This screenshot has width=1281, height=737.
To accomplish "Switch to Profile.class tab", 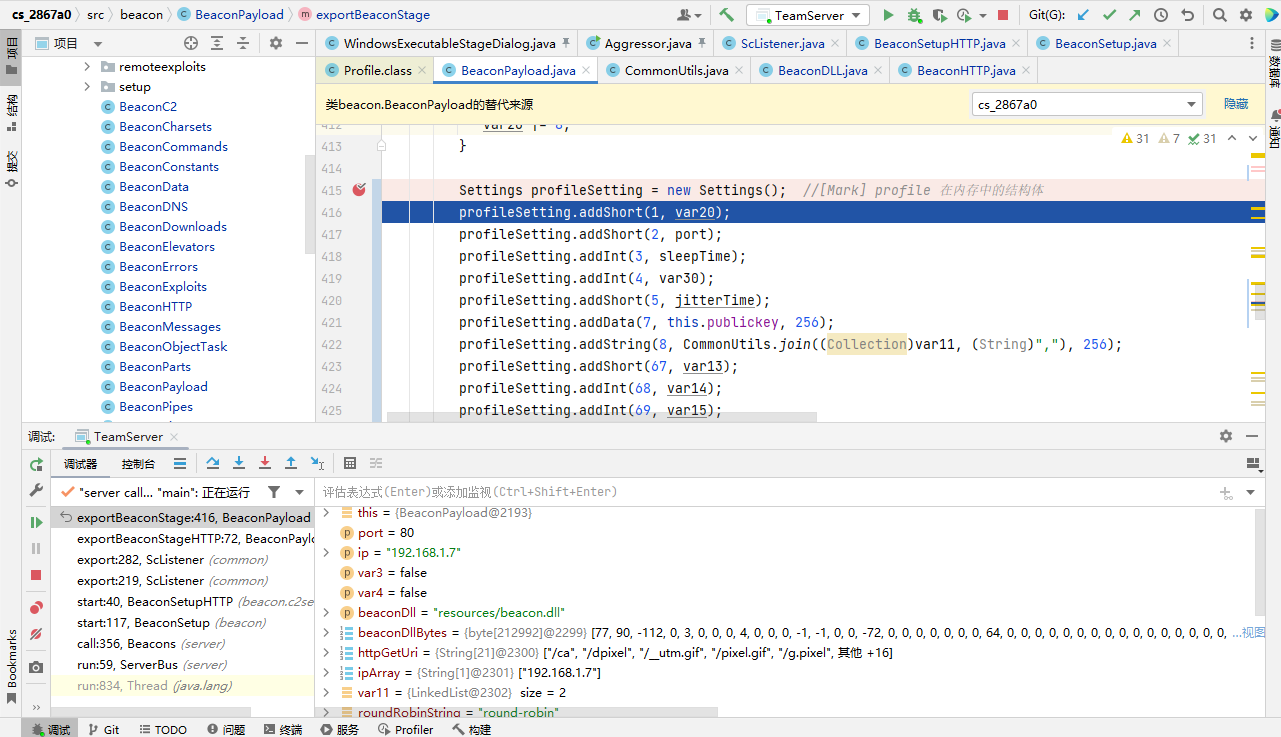I will pos(377,70).
